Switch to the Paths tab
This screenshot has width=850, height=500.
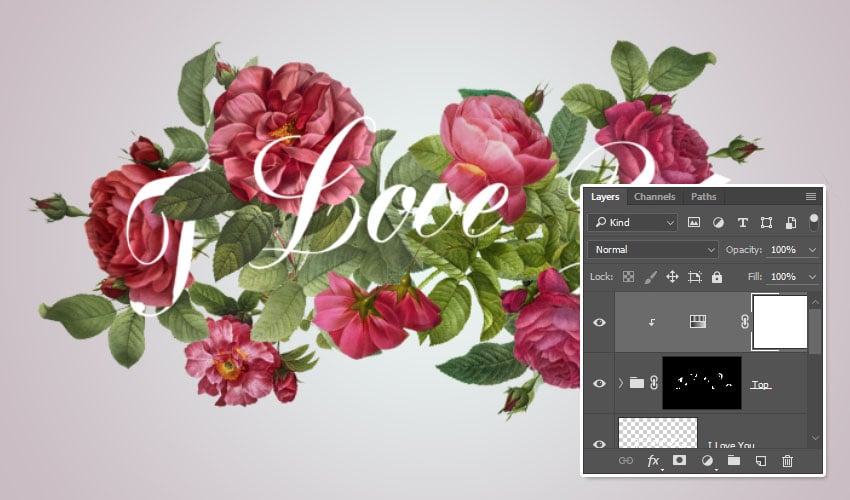pyautogui.click(x=703, y=197)
